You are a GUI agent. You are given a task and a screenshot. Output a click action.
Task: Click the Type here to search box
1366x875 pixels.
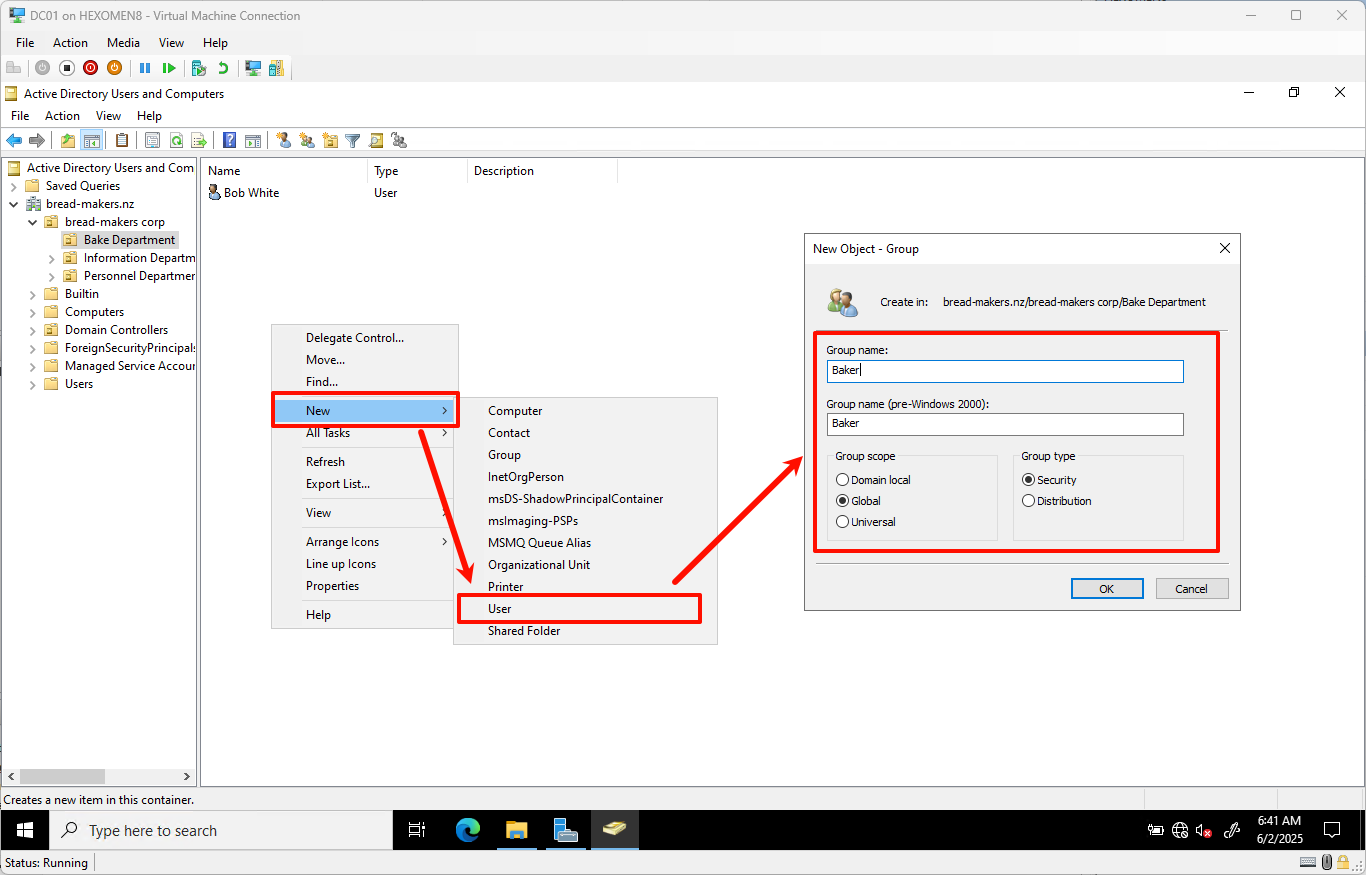point(220,830)
